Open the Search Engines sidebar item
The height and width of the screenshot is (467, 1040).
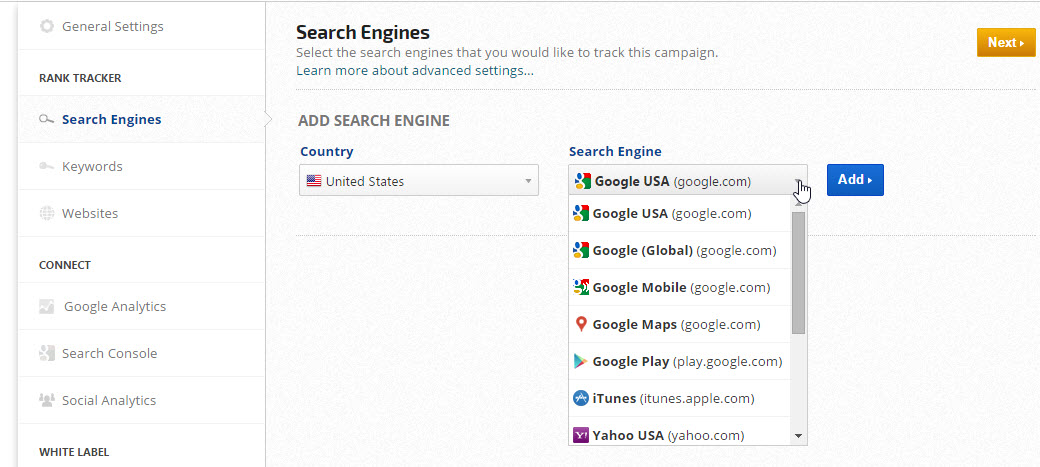pos(111,119)
